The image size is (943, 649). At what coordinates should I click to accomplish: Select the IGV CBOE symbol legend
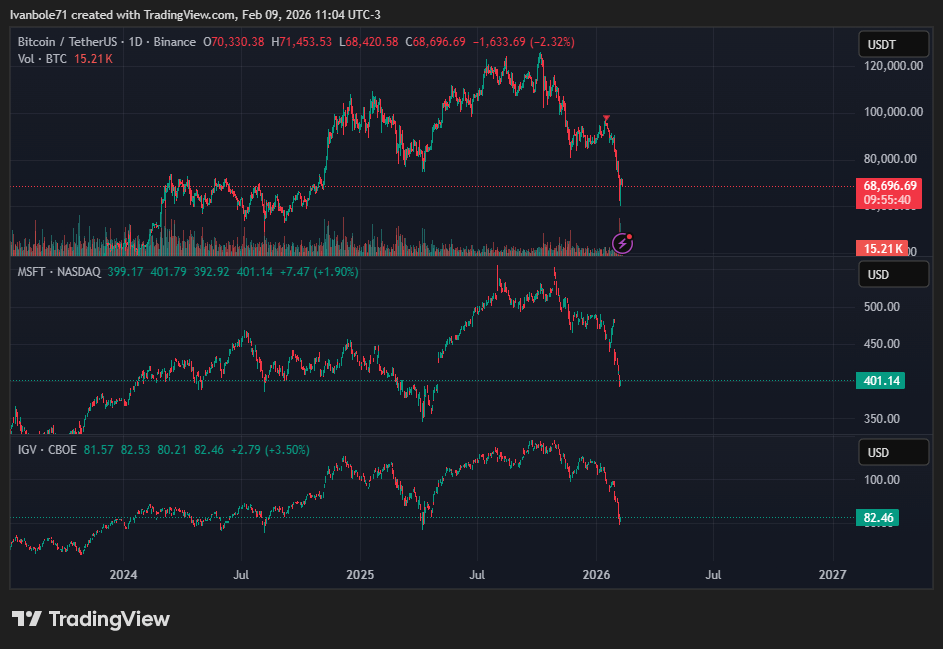(x=46, y=451)
